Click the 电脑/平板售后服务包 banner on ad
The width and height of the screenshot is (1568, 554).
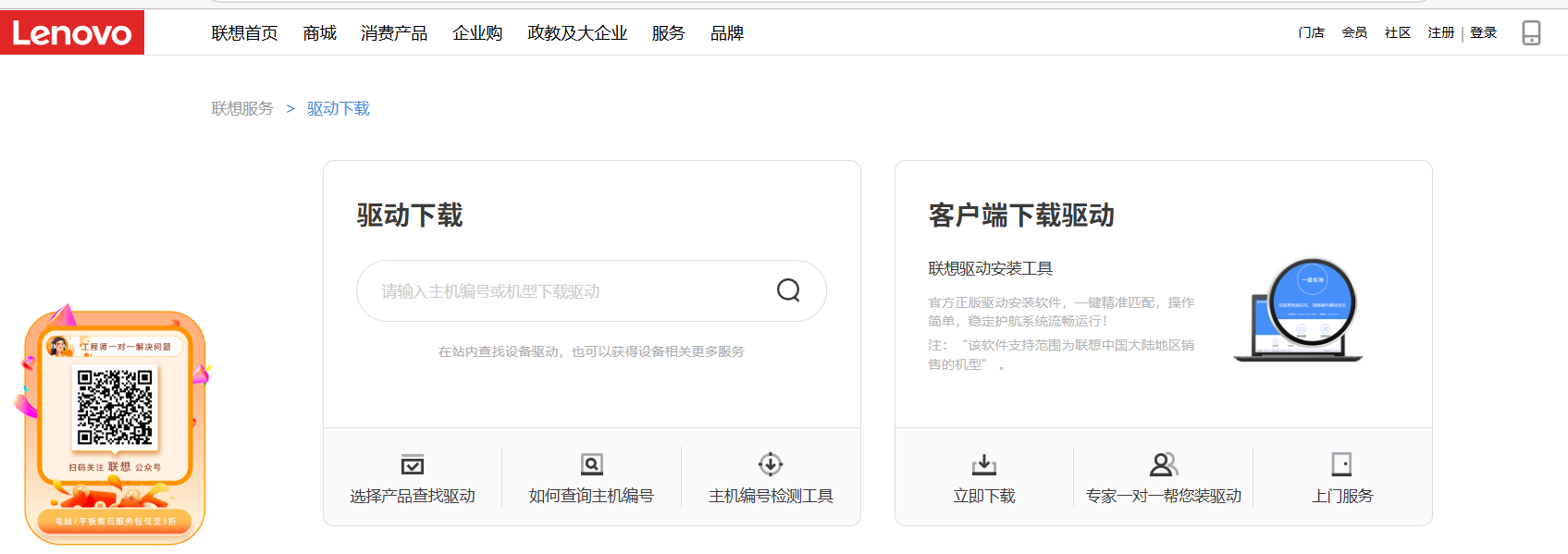click(115, 521)
